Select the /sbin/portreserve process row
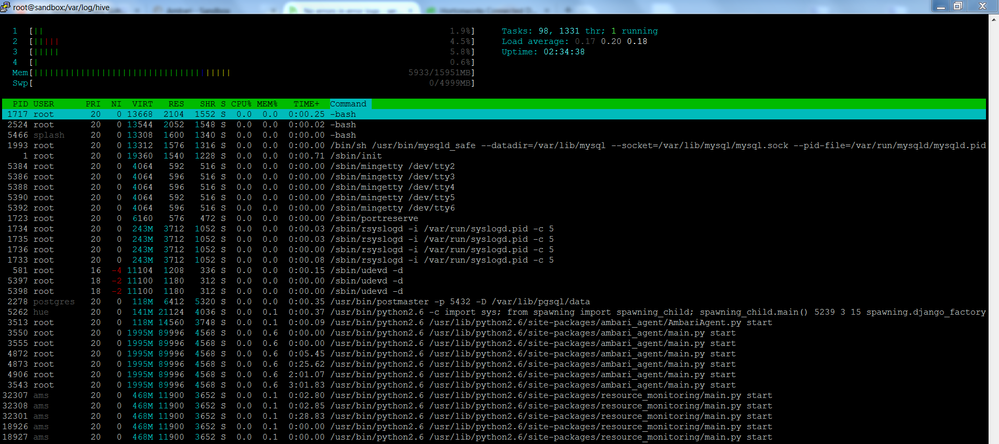Viewport: 999px width, 444px height. click(x=494, y=218)
